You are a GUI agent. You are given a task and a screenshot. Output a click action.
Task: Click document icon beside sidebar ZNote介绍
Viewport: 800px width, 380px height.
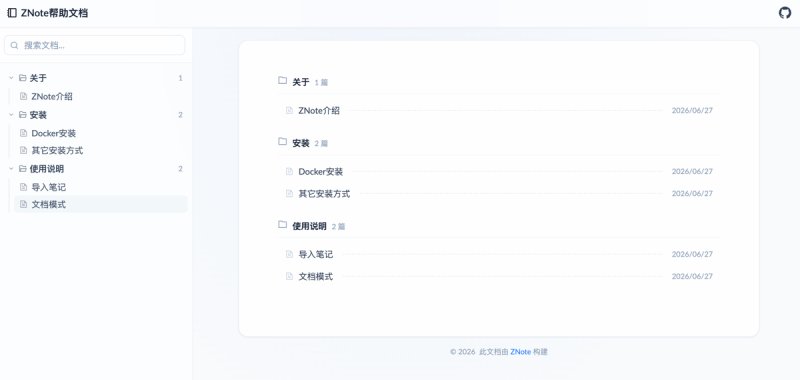click(23, 96)
